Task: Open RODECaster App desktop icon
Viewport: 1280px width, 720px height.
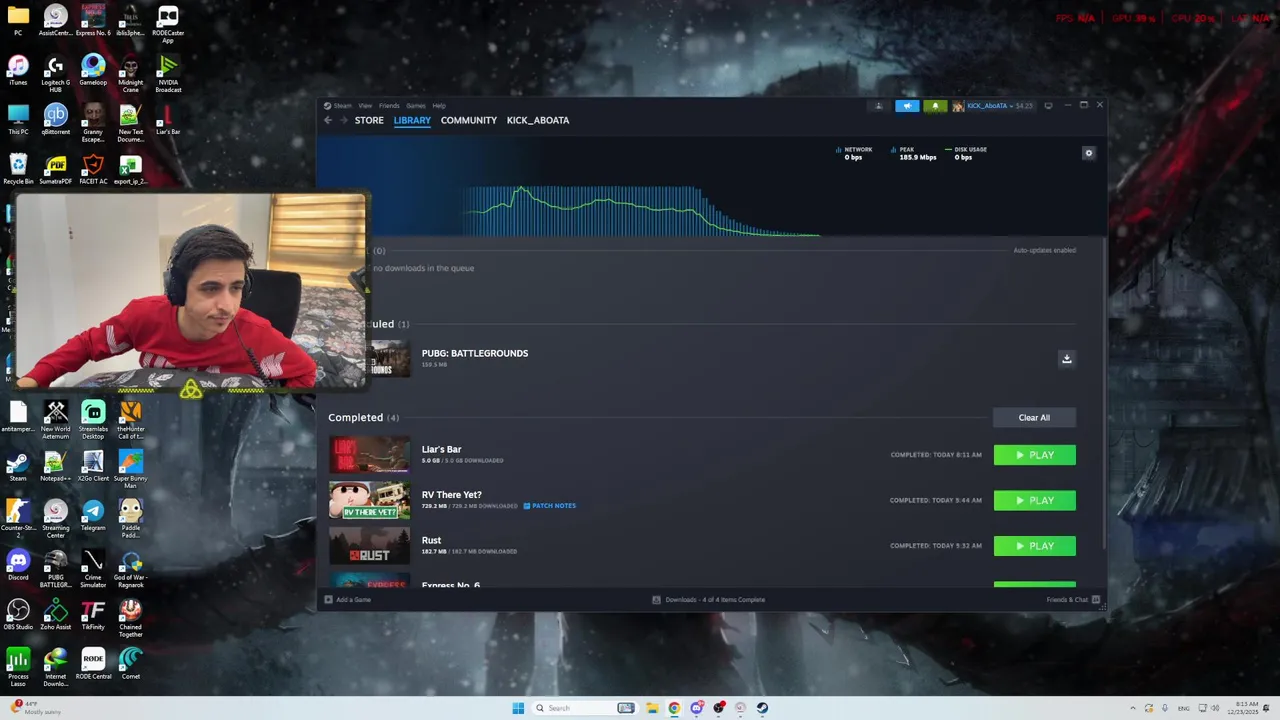Action: 168,24
